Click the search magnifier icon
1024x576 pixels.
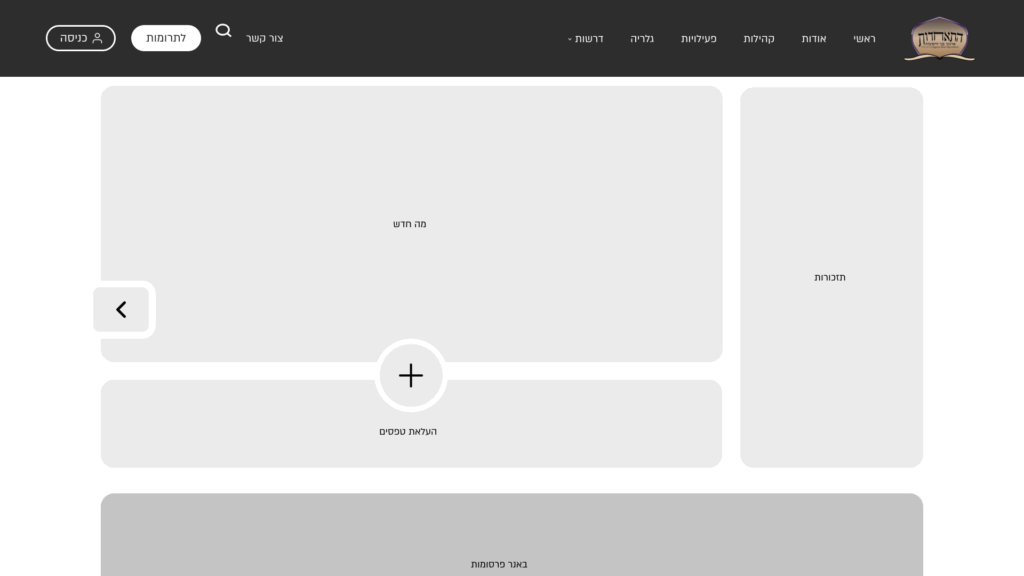pyautogui.click(x=223, y=31)
